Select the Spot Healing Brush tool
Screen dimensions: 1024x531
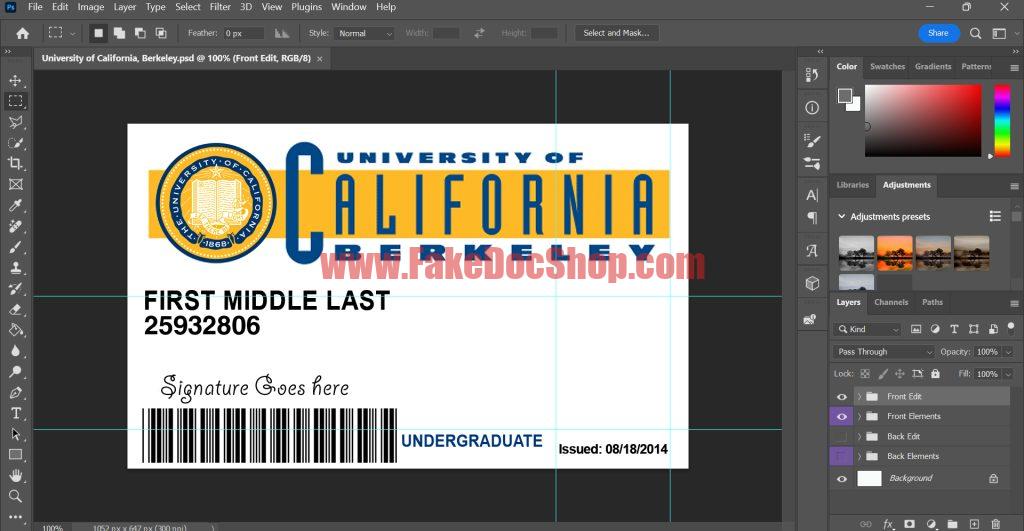tap(15, 226)
